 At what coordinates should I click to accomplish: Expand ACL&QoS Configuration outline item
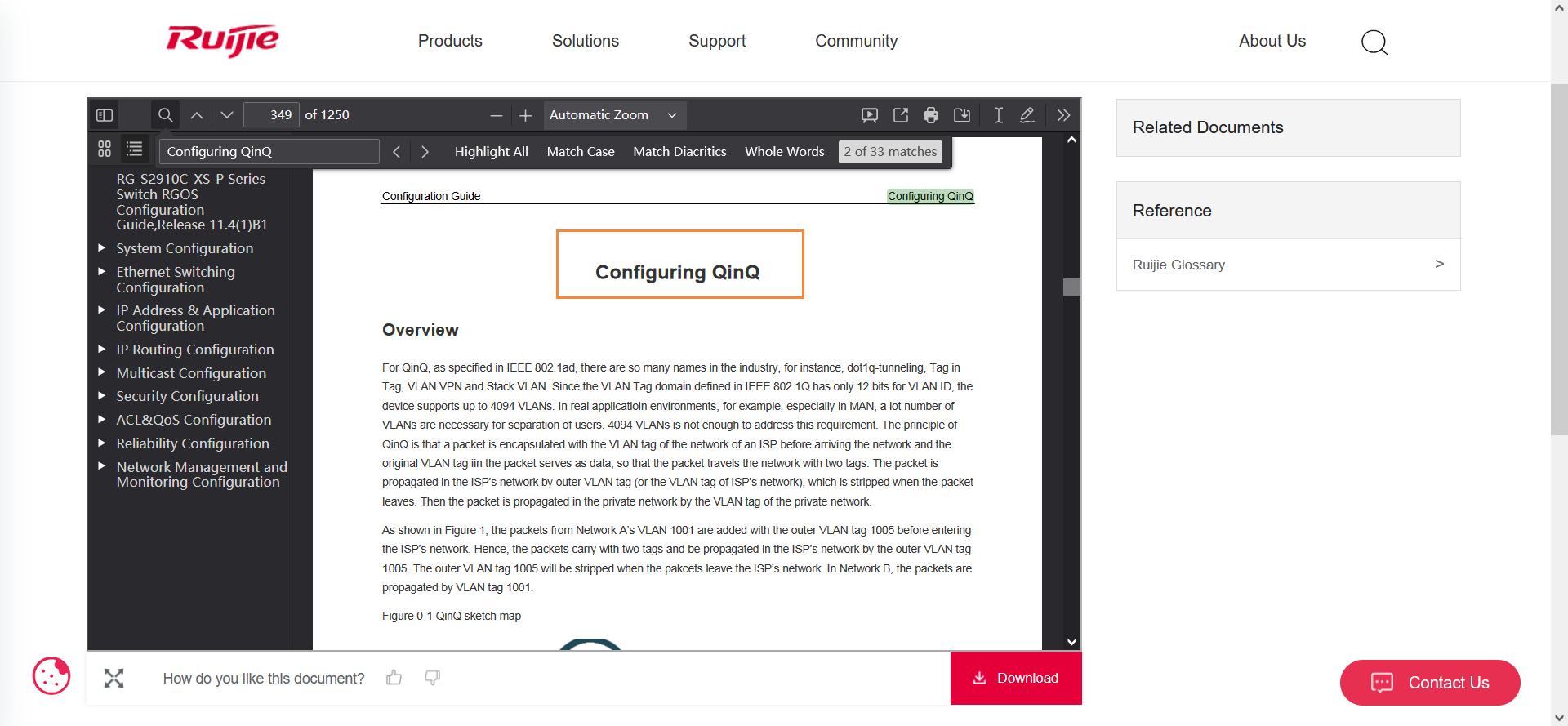pyautogui.click(x=102, y=419)
